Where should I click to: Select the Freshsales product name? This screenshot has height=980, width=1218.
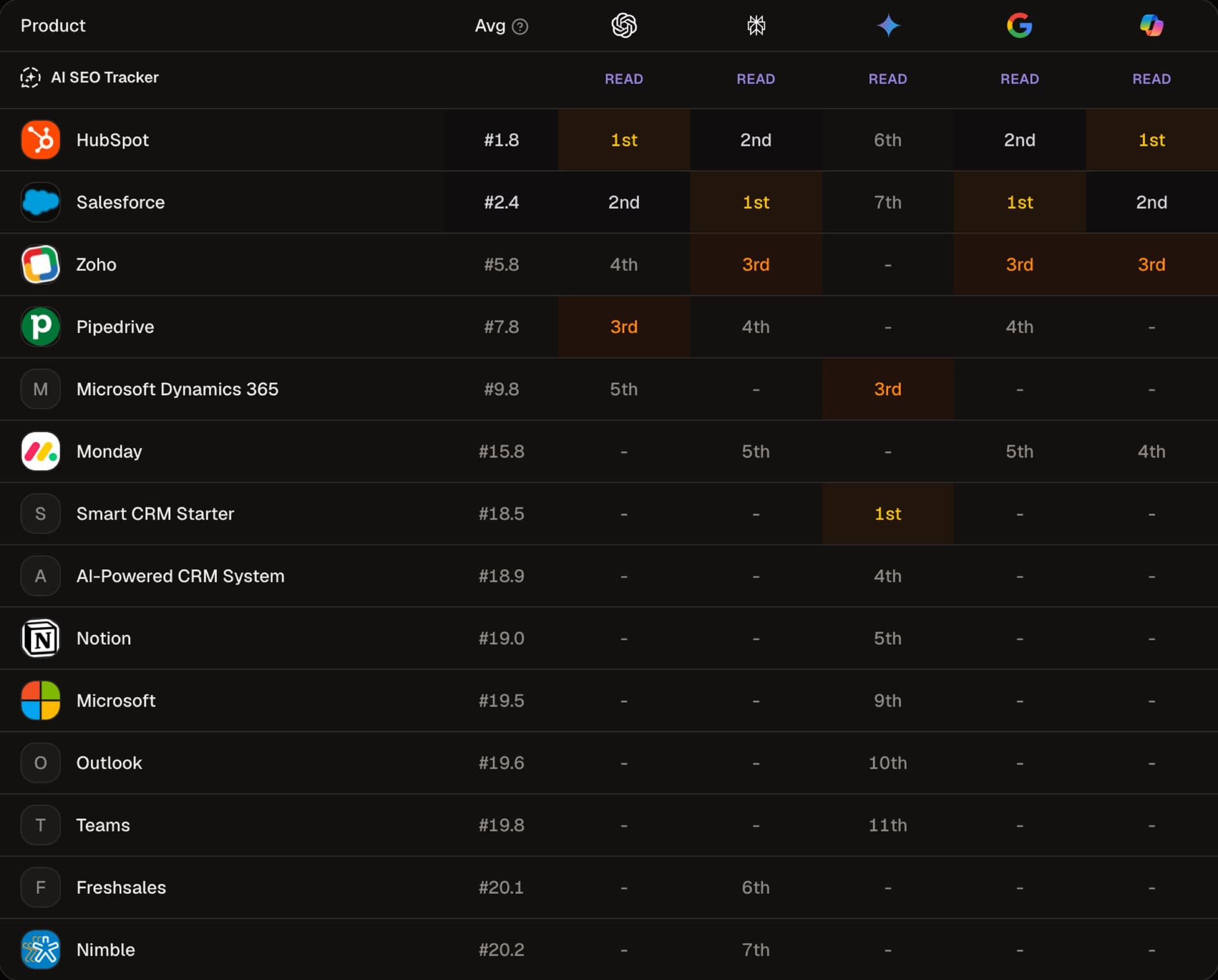tap(121, 887)
